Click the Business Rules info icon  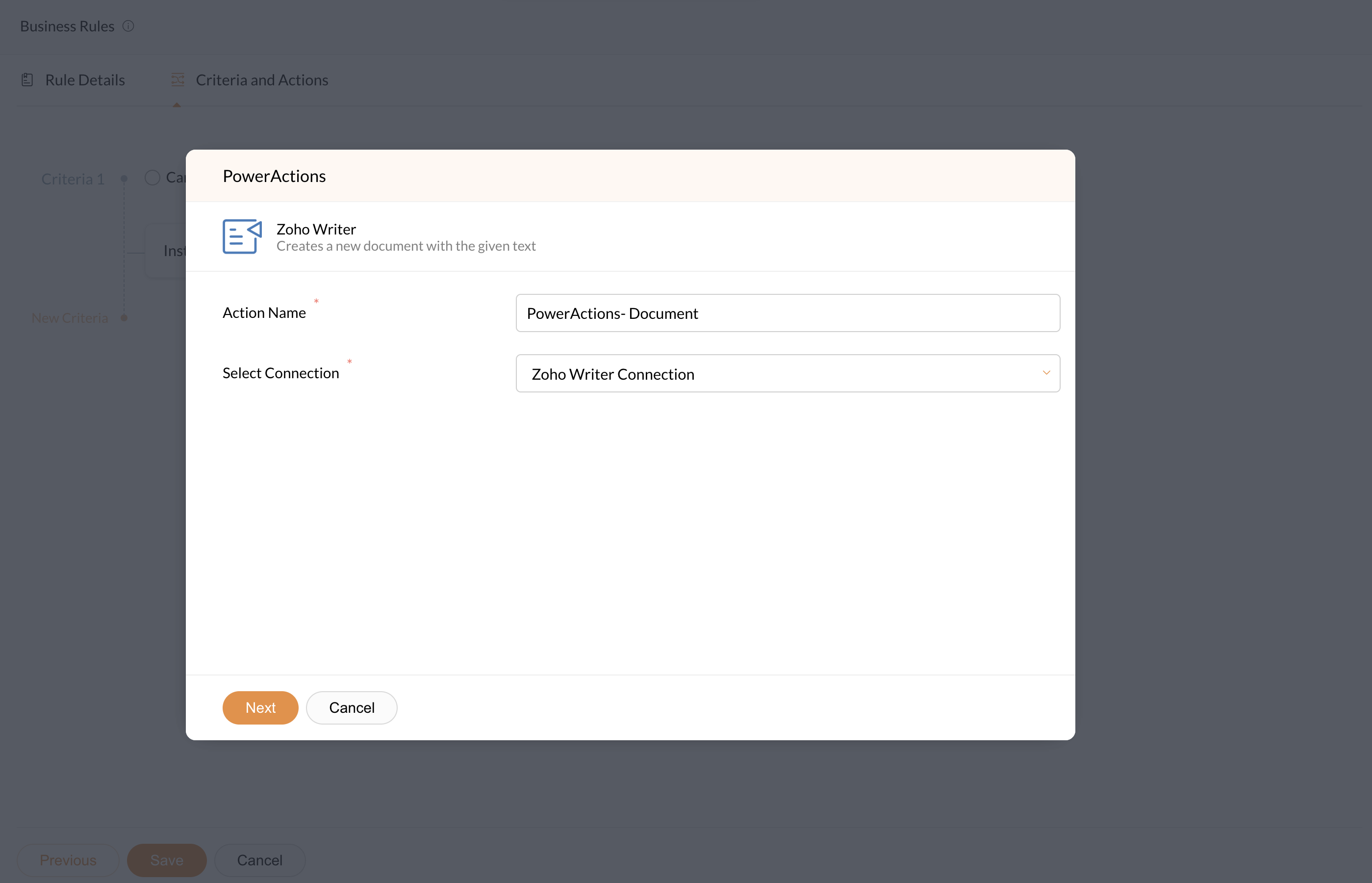click(x=128, y=26)
